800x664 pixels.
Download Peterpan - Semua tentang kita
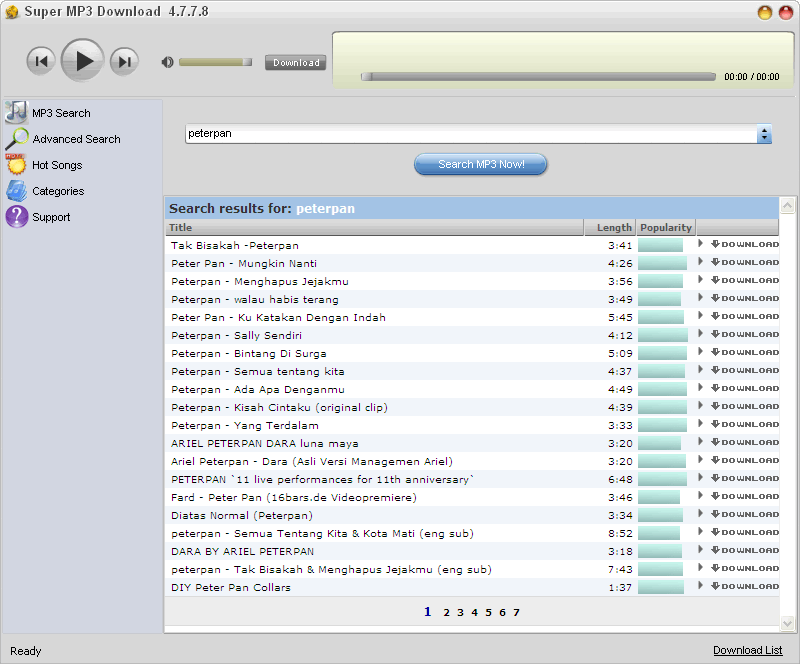pyautogui.click(x=745, y=371)
